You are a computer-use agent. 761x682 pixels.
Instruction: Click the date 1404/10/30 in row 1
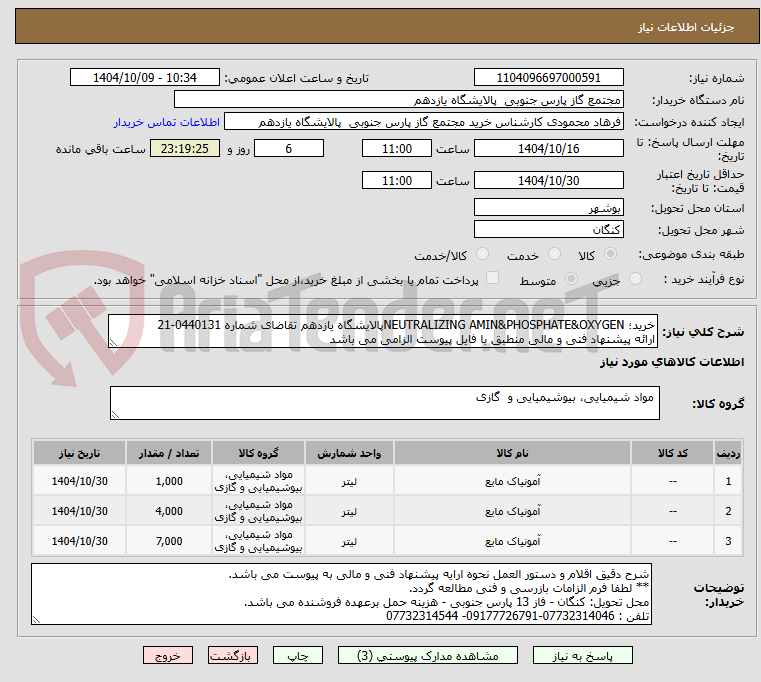[x=80, y=481]
